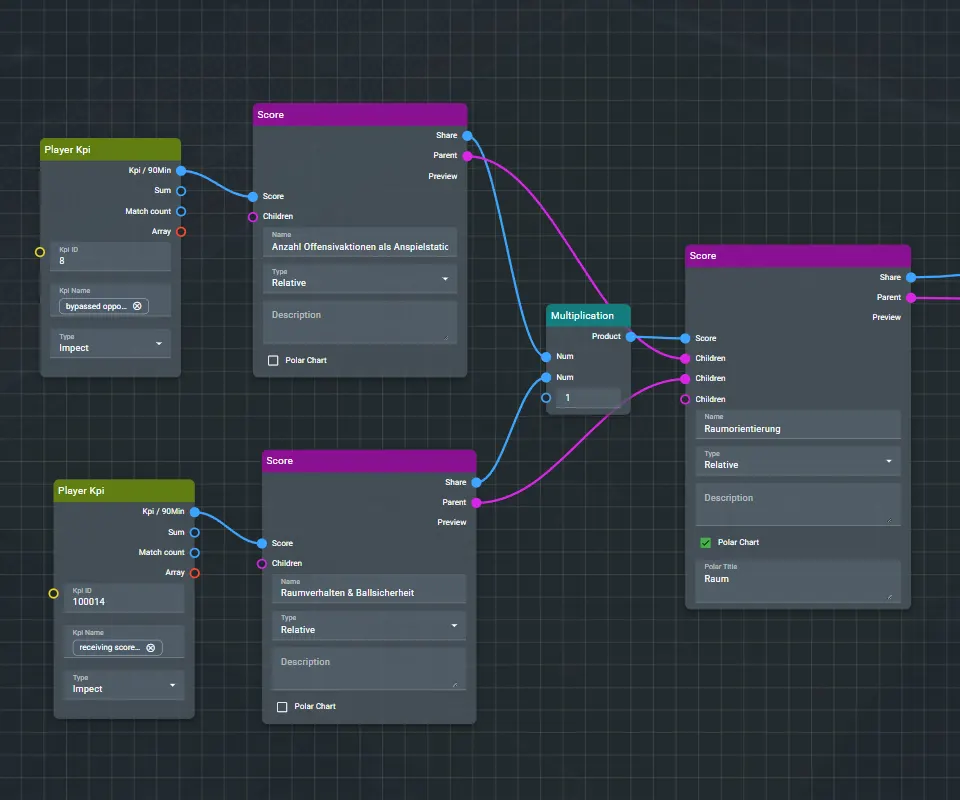Screen dimensions: 960x800
Task: Select Player Kpi node header above Kpi ID 8
Action: coord(110,150)
